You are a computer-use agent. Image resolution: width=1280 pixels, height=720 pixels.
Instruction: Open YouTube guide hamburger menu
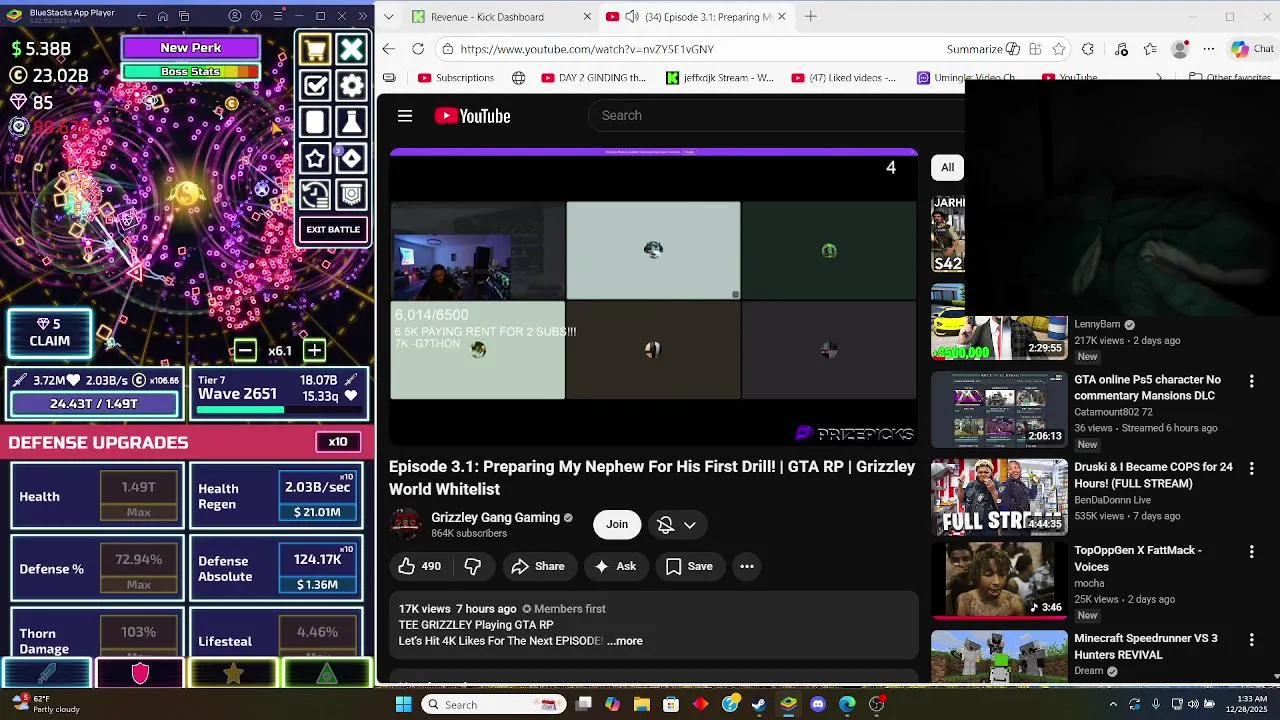coord(405,116)
